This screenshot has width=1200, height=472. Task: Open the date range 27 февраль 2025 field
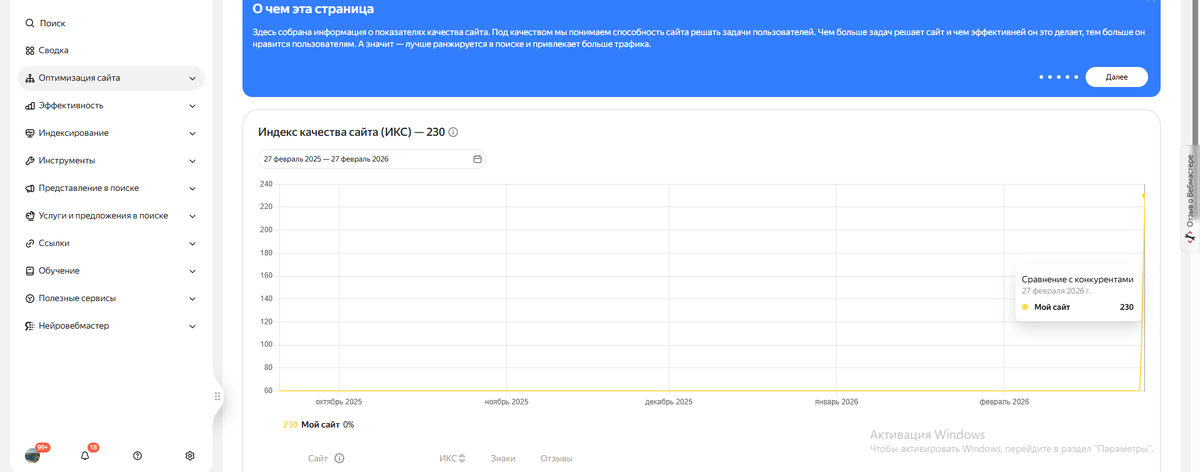372,159
